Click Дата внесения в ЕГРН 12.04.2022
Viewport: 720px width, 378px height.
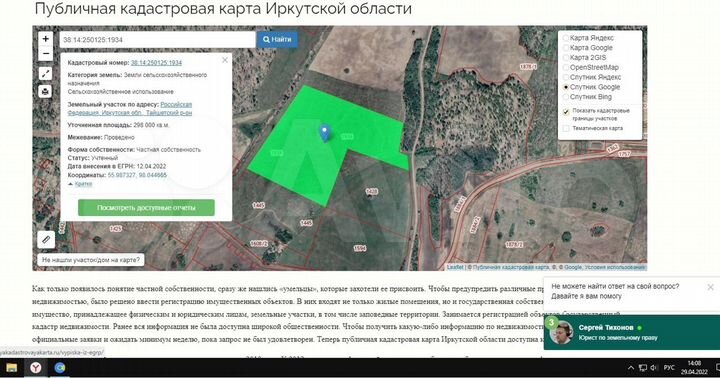click(117, 166)
